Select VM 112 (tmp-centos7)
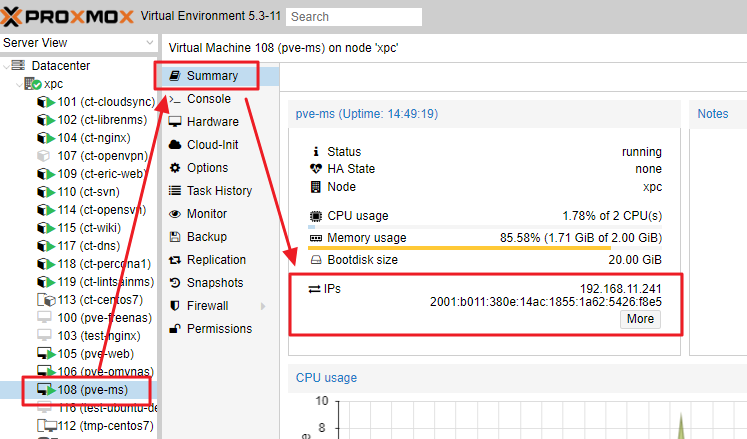The image size is (747, 439). 105,426
